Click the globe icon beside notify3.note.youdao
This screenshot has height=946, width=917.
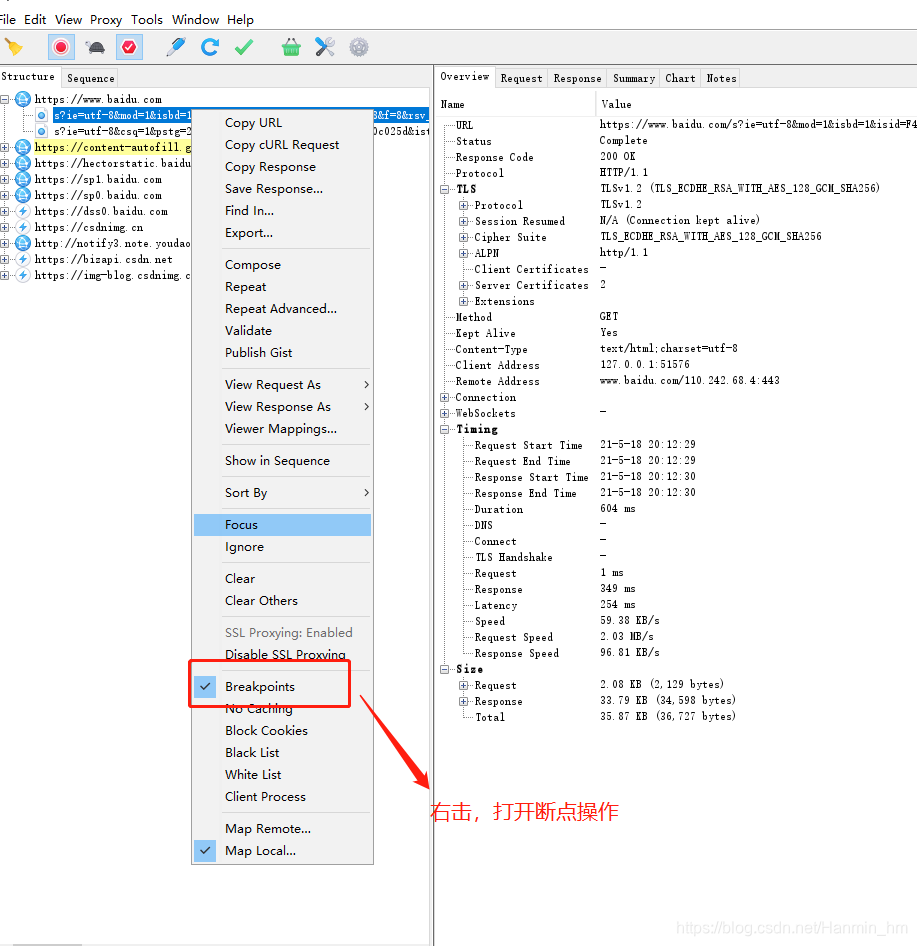pyautogui.click(x=23, y=243)
